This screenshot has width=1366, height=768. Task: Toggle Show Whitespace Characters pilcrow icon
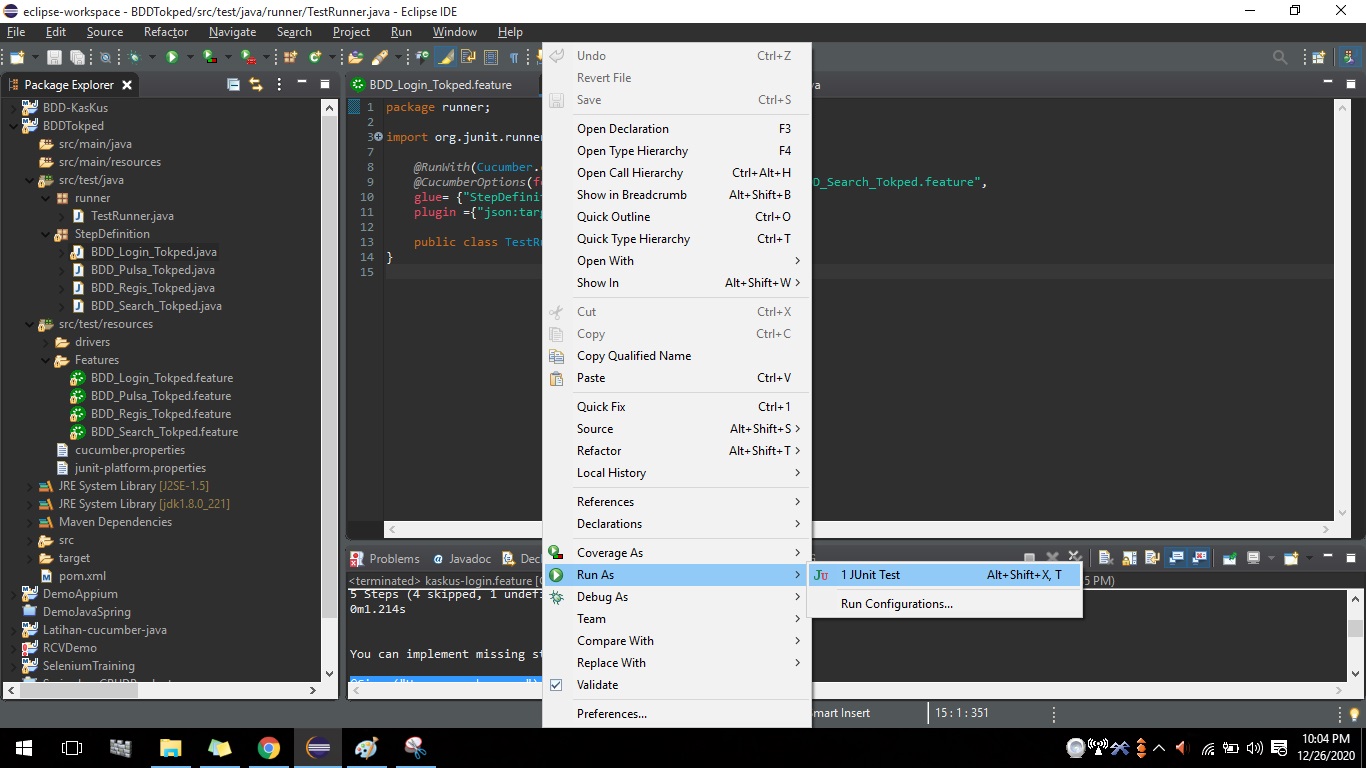tap(514, 57)
